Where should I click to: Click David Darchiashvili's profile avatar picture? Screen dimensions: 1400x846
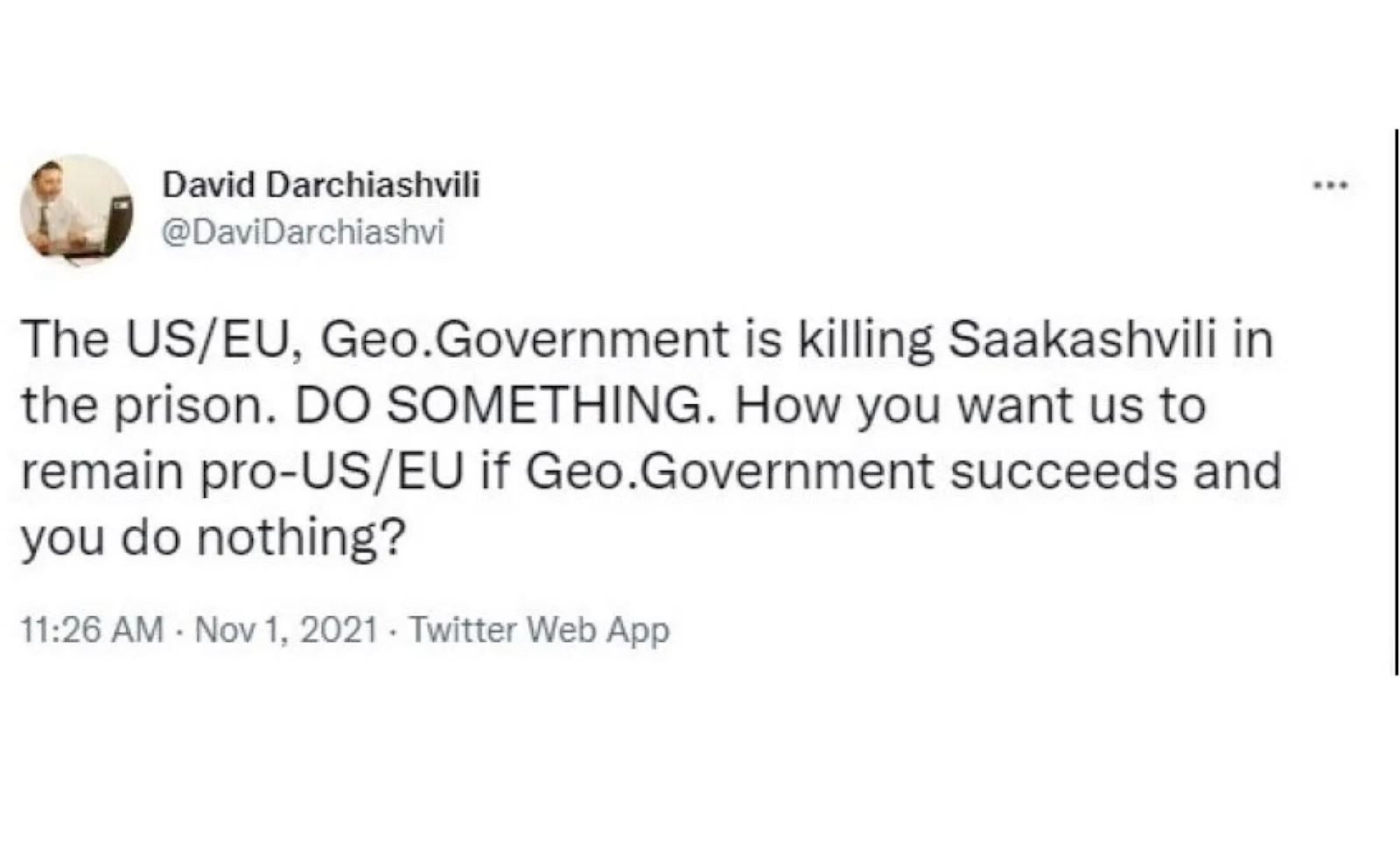pyautogui.click(x=76, y=208)
